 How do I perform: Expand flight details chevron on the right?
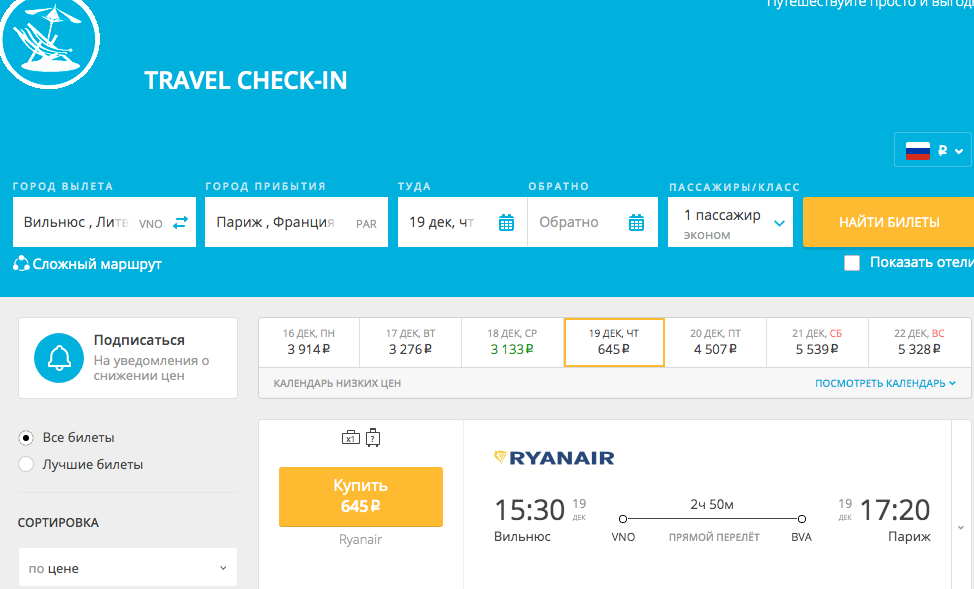961,527
